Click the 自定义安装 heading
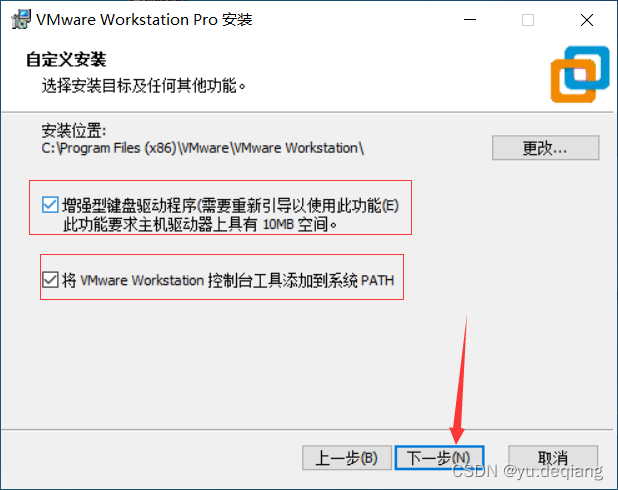The width and height of the screenshot is (618, 490). click(x=66, y=60)
